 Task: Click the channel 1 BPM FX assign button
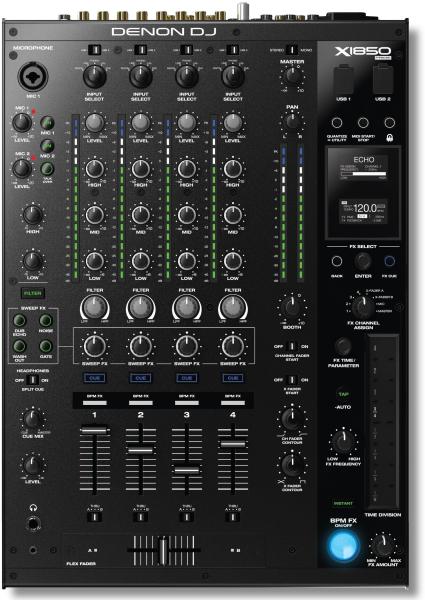coord(94,403)
